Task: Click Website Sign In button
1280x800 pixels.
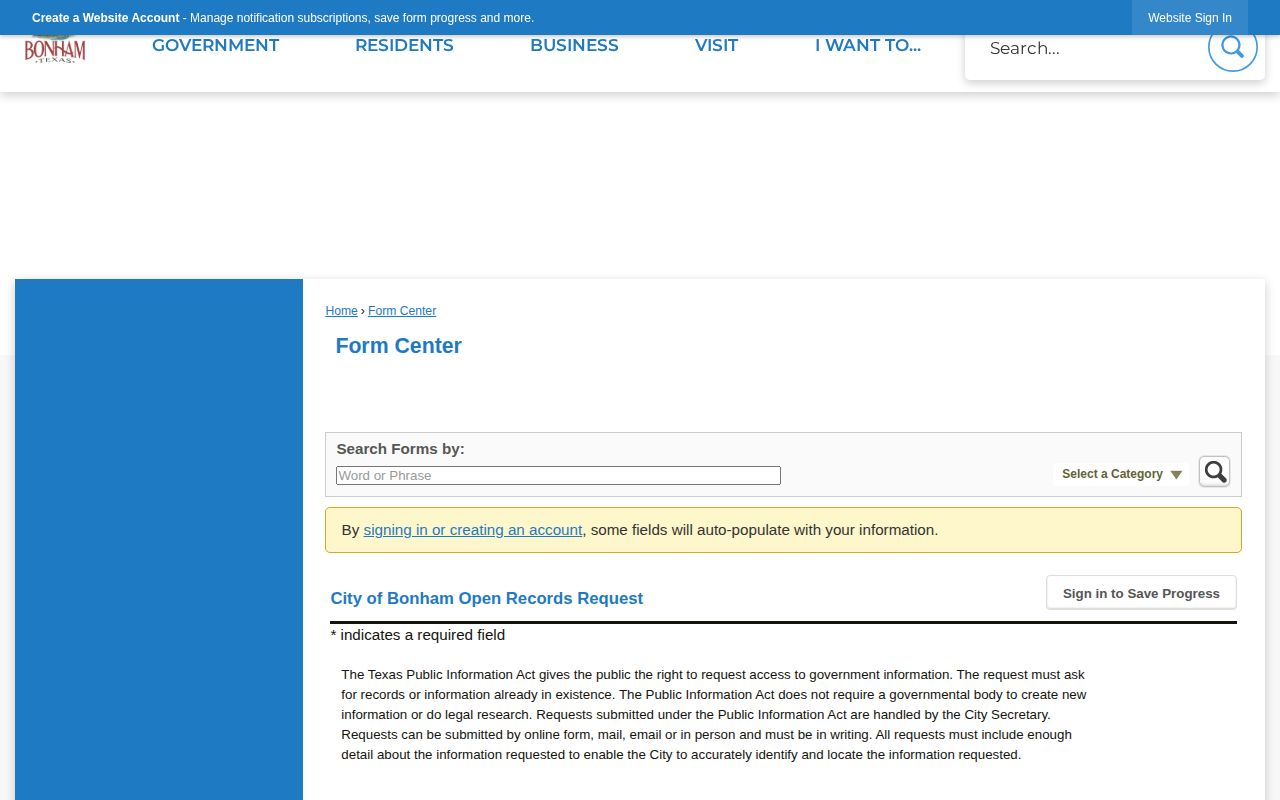Action: (1190, 18)
